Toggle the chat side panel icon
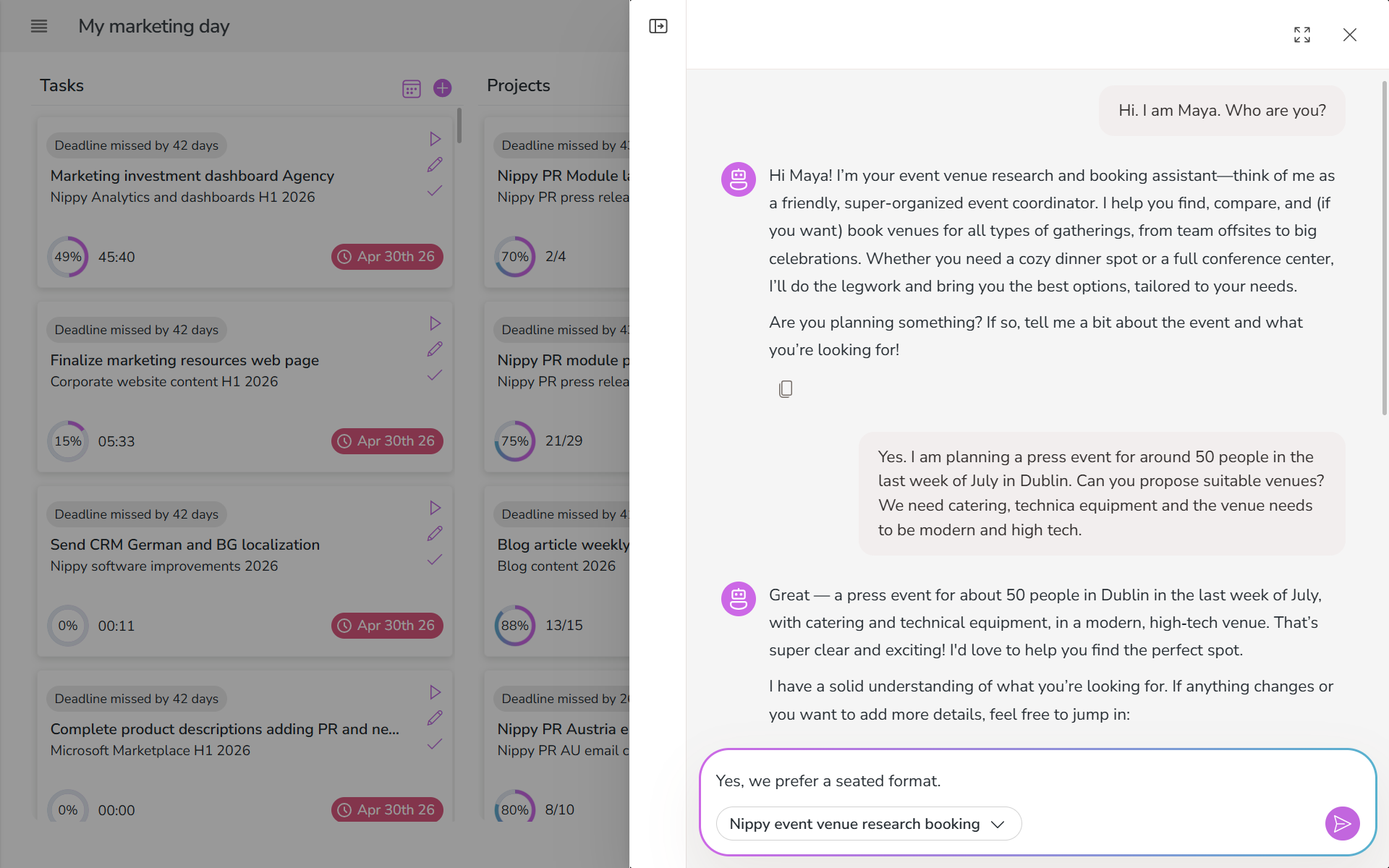Image resolution: width=1389 pixels, height=868 pixels. click(658, 26)
